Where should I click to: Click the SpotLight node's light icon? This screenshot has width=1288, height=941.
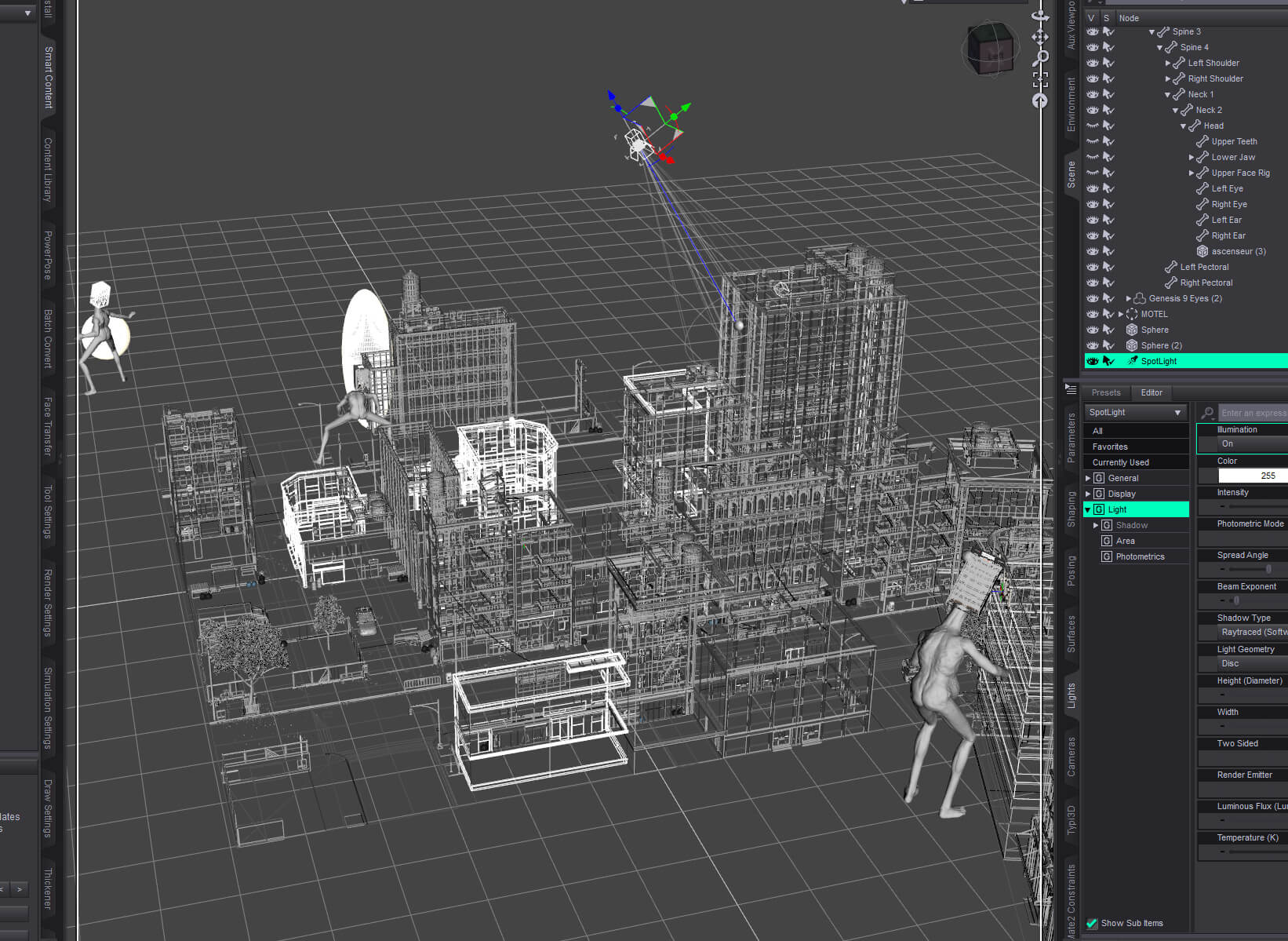pyautogui.click(x=1132, y=361)
